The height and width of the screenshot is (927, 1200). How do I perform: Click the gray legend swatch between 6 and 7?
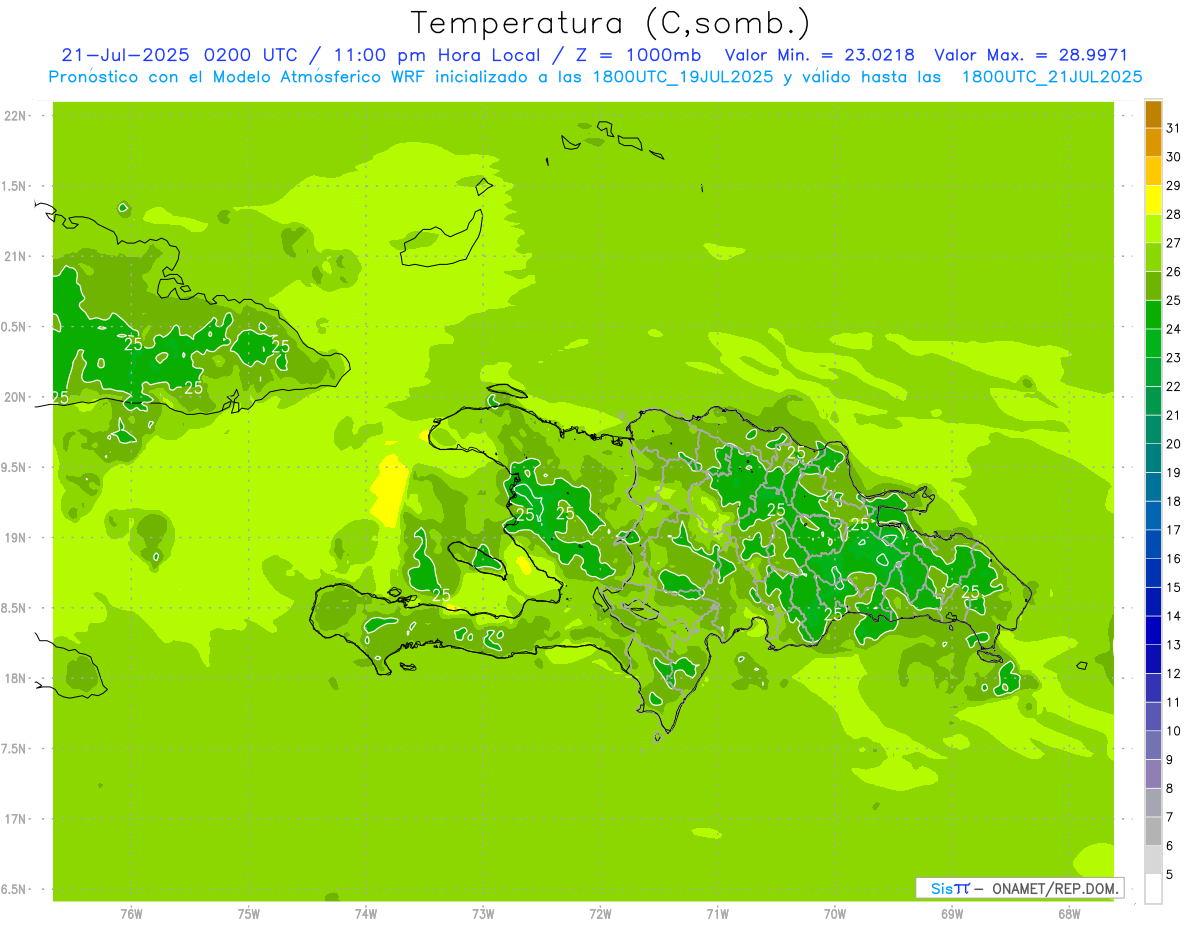[1153, 831]
